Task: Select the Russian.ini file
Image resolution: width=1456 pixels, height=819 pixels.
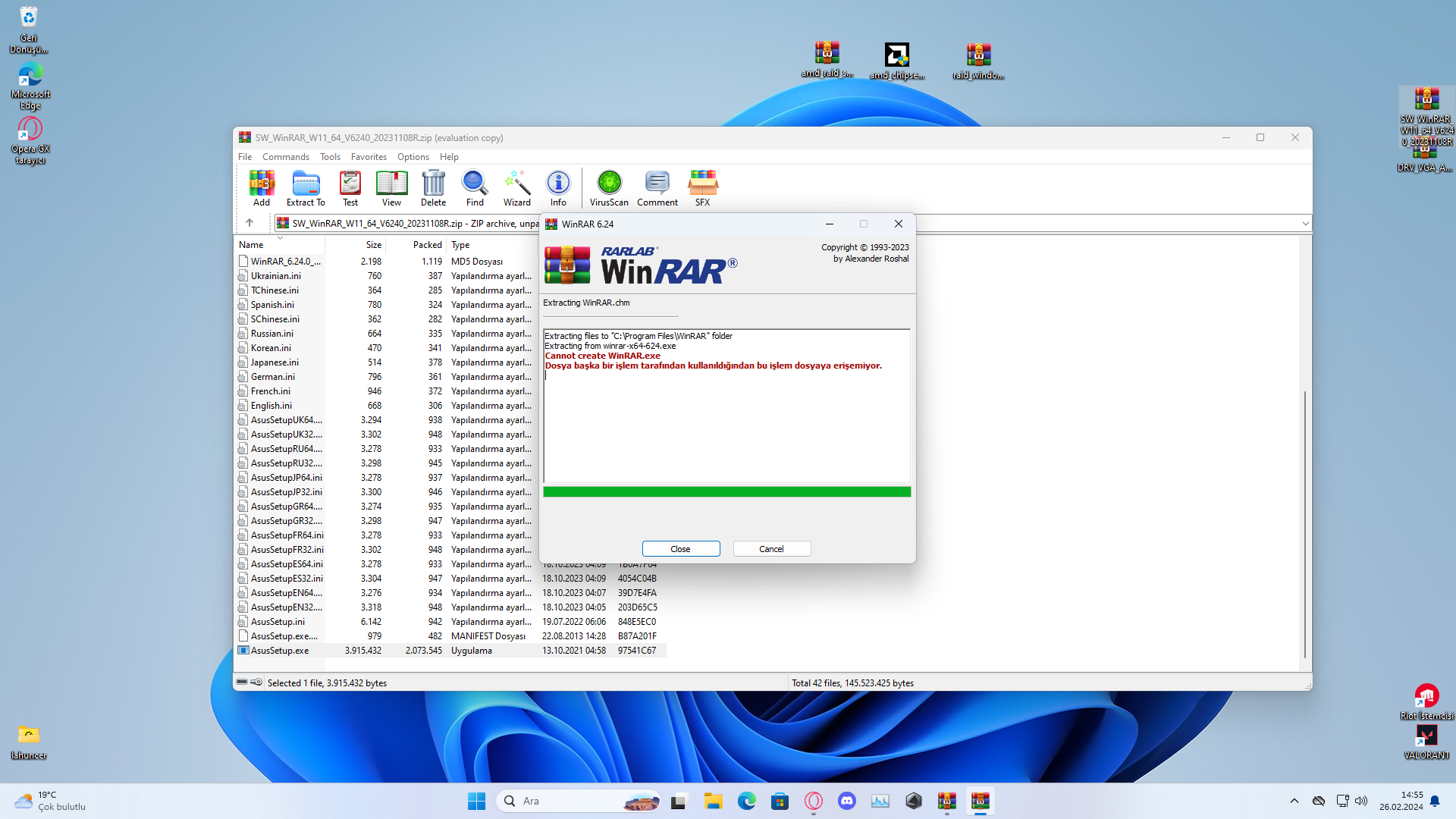Action: click(272, 334)
